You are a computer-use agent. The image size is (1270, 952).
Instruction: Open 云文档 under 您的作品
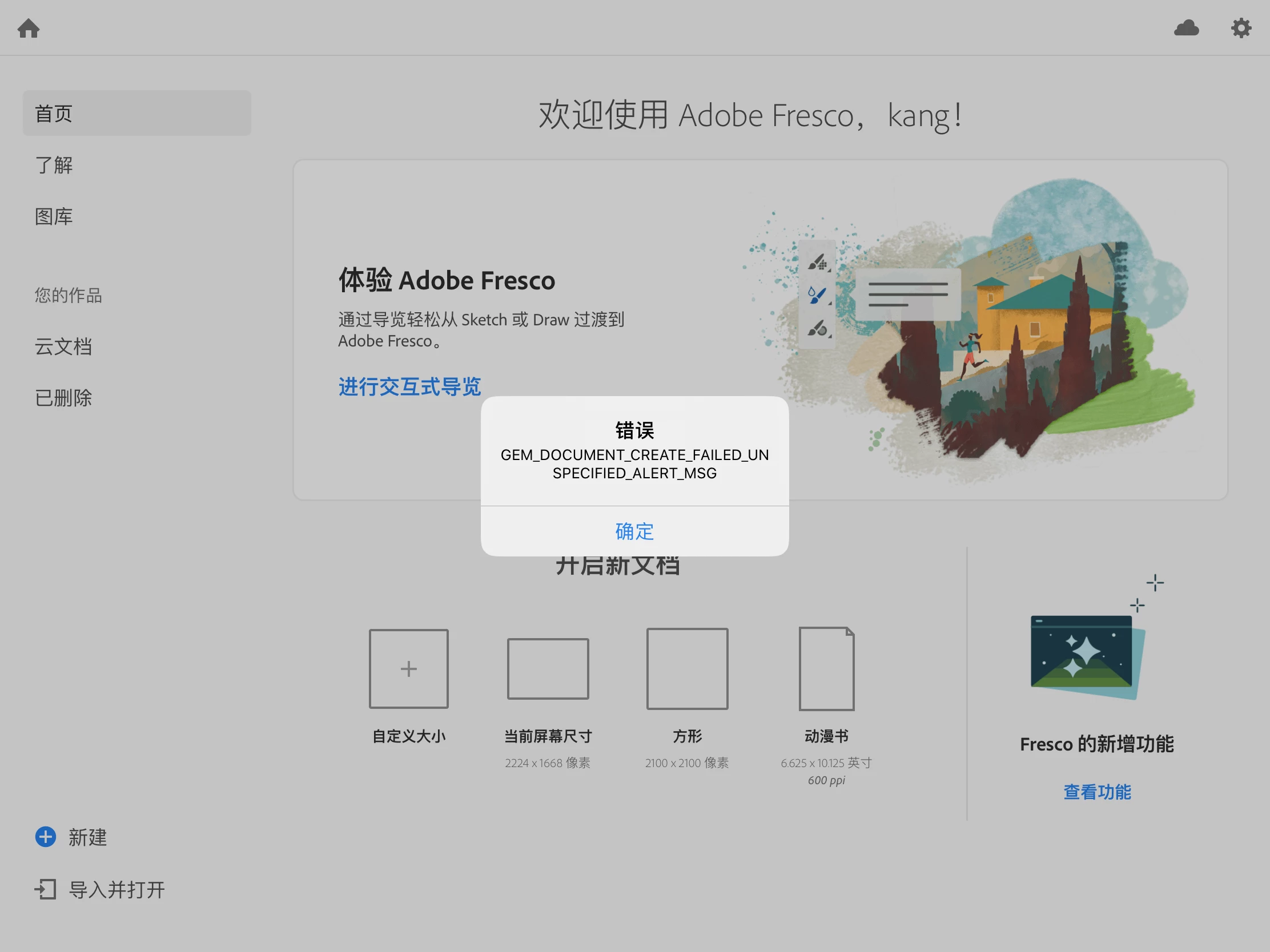click(63, 346)
